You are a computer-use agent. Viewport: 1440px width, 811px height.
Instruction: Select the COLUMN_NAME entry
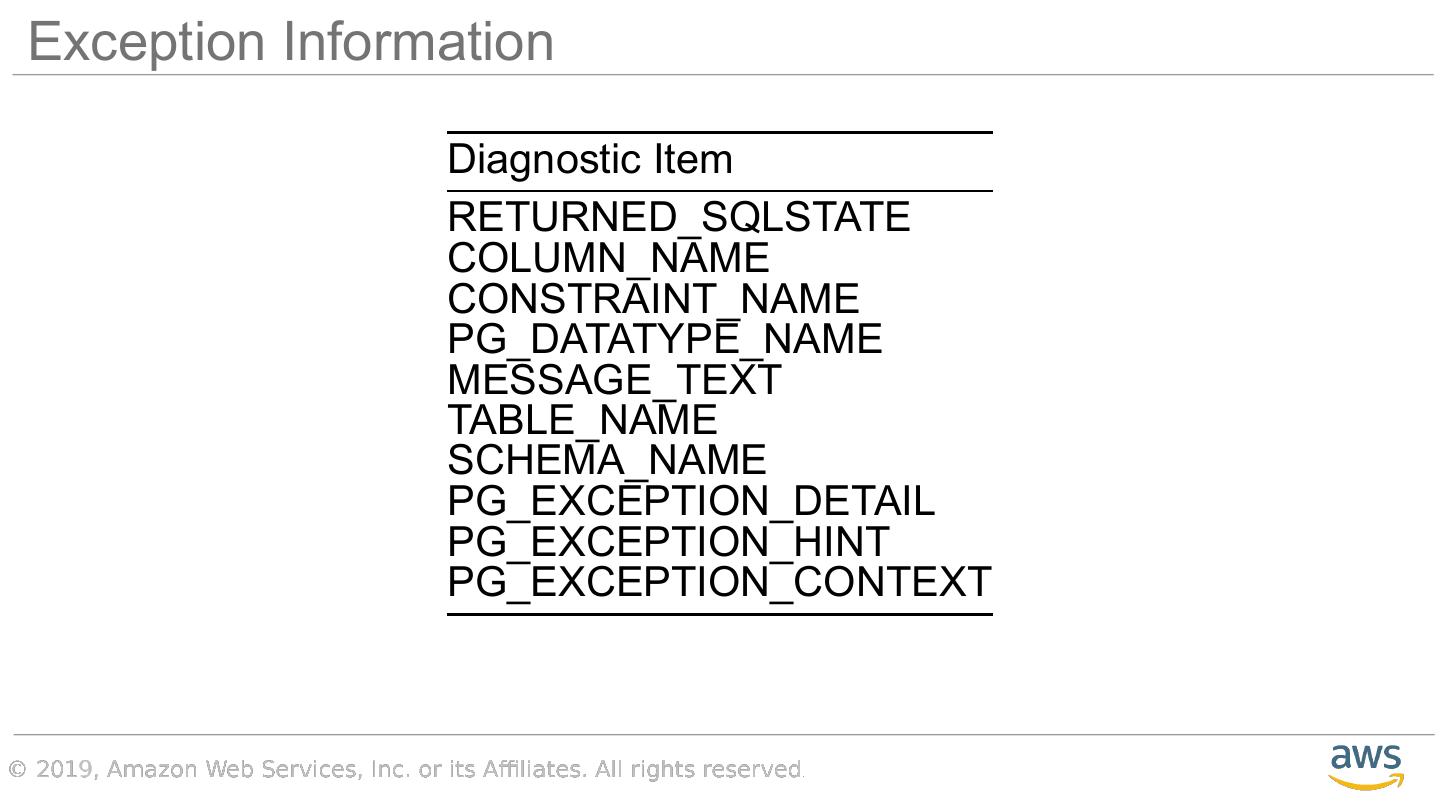coord(608,258)
